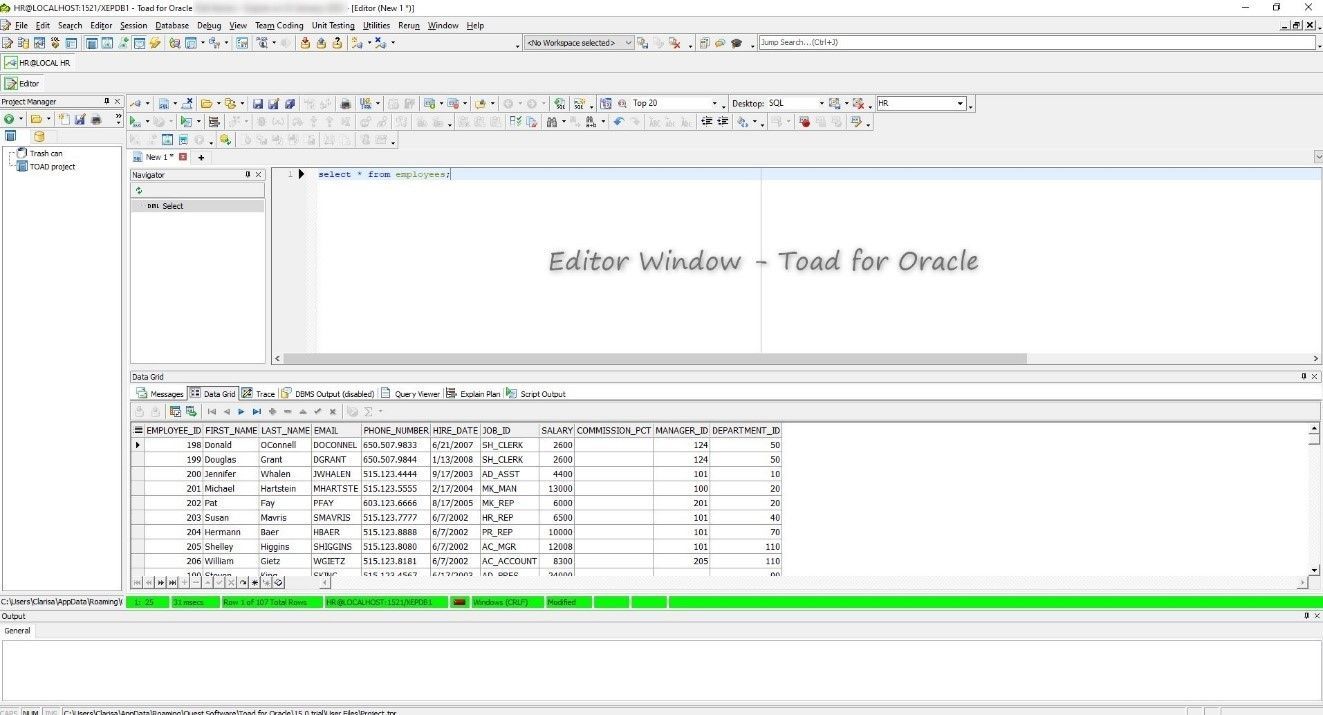
Task: Go to next record in Data Grid
Action: coord(241,411)
